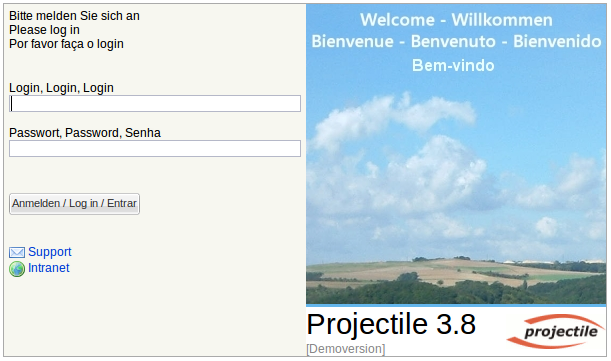Click the 'Please log in' text
This screenshot has height=361, width=611.
(44, 30)
